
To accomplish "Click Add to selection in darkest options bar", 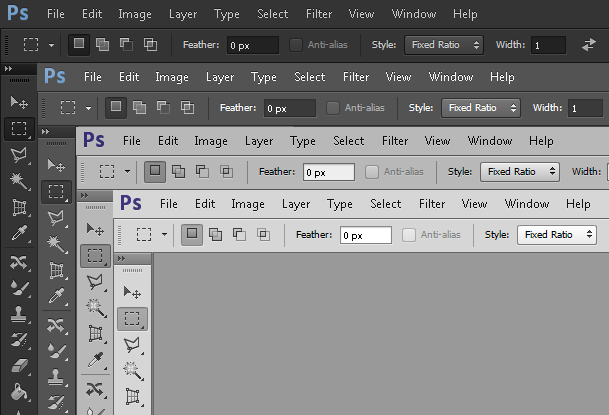I will [x=102, y=45].
